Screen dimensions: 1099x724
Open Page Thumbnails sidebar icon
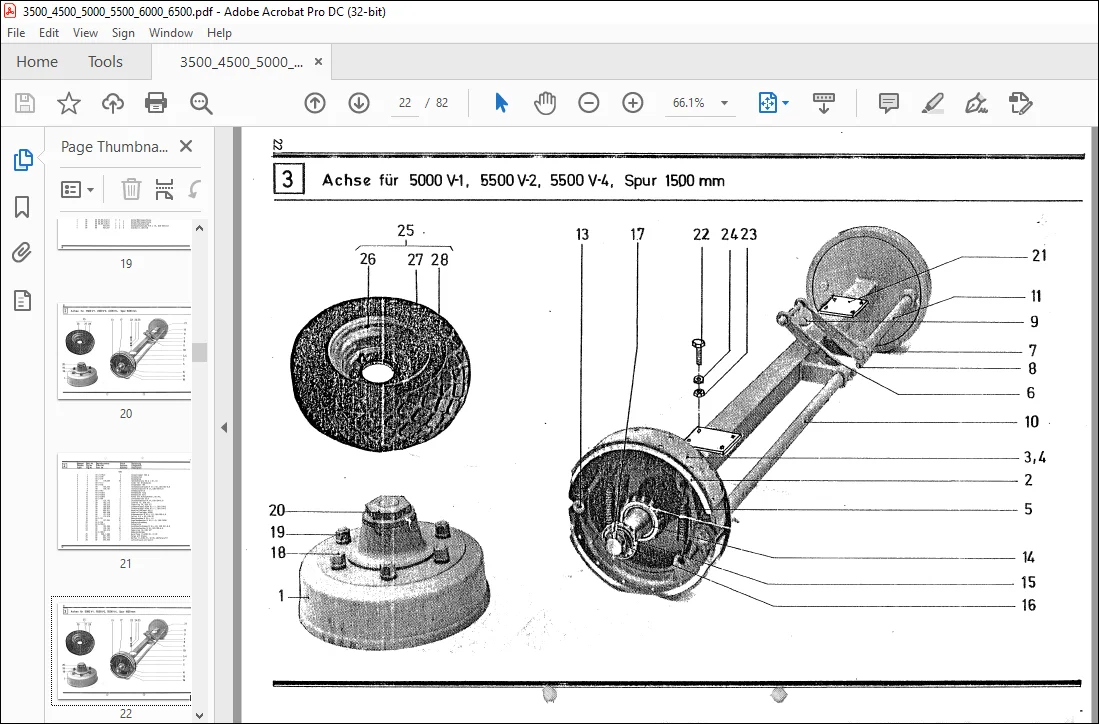(23, 160)
